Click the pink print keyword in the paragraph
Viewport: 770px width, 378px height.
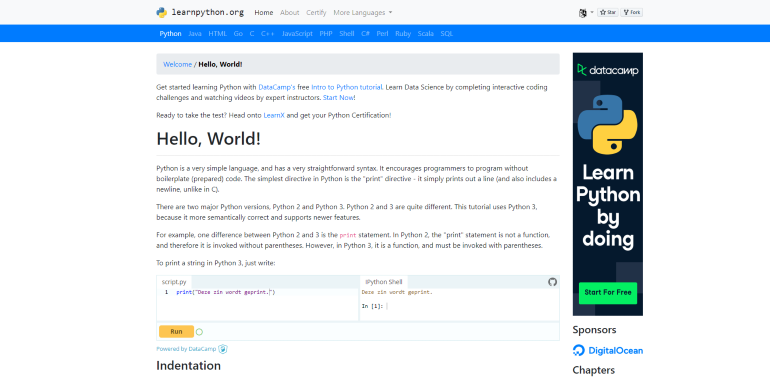[348, 235]
